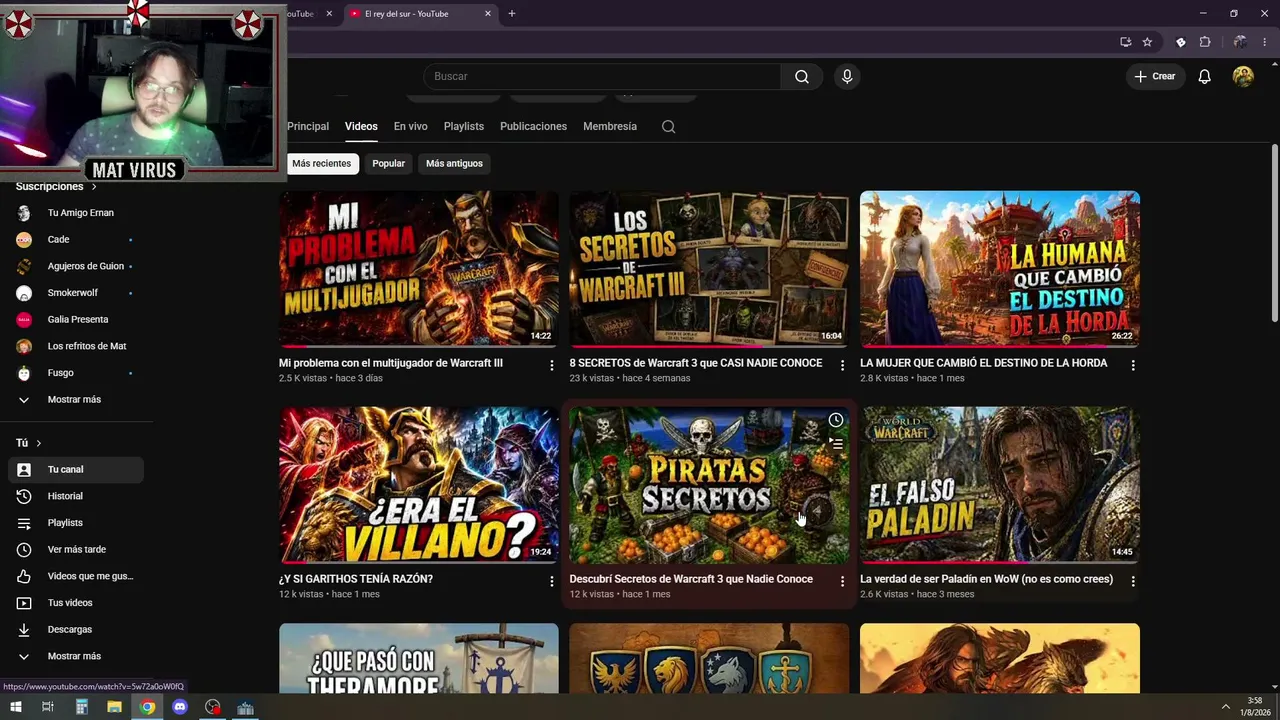Screen dimensions: 1280x720
Task: Filter videos by 'Más recientes'
Action: click(321, 164)
